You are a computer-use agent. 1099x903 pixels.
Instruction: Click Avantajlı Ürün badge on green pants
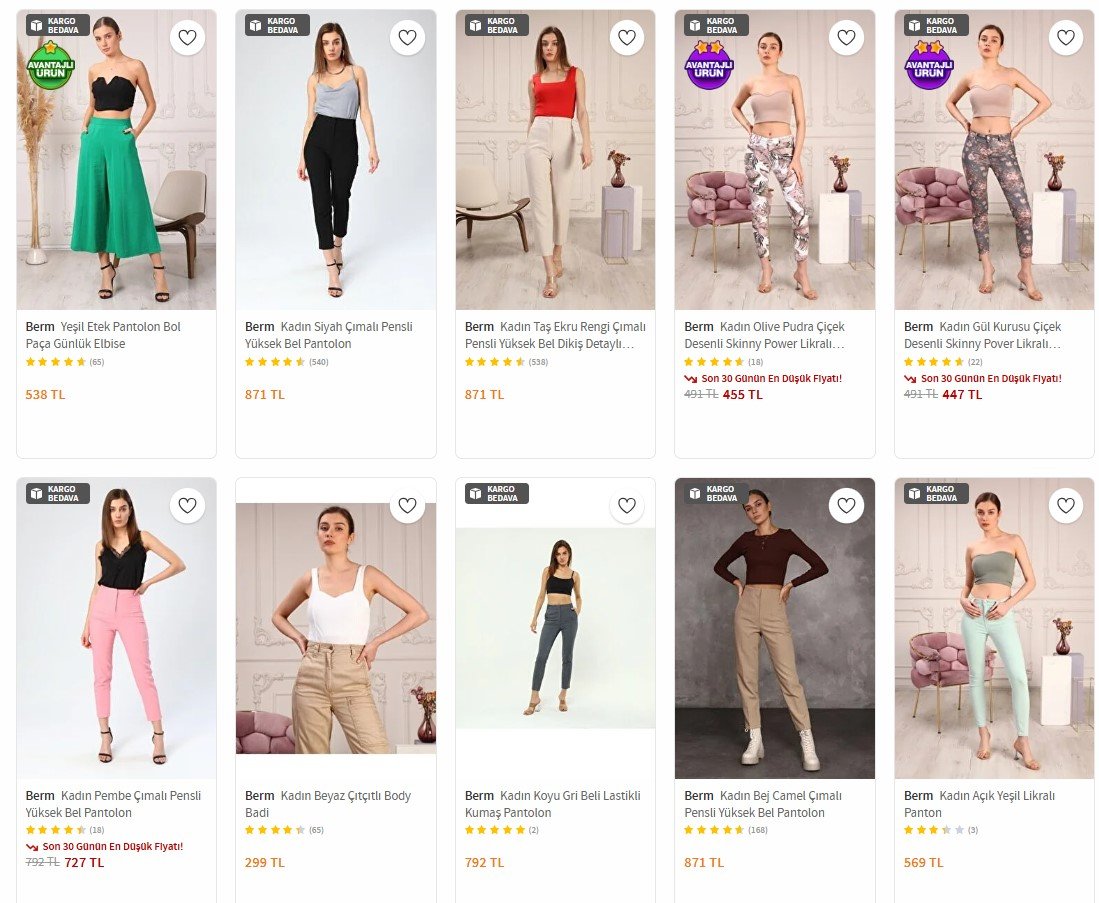click(49, 66)
